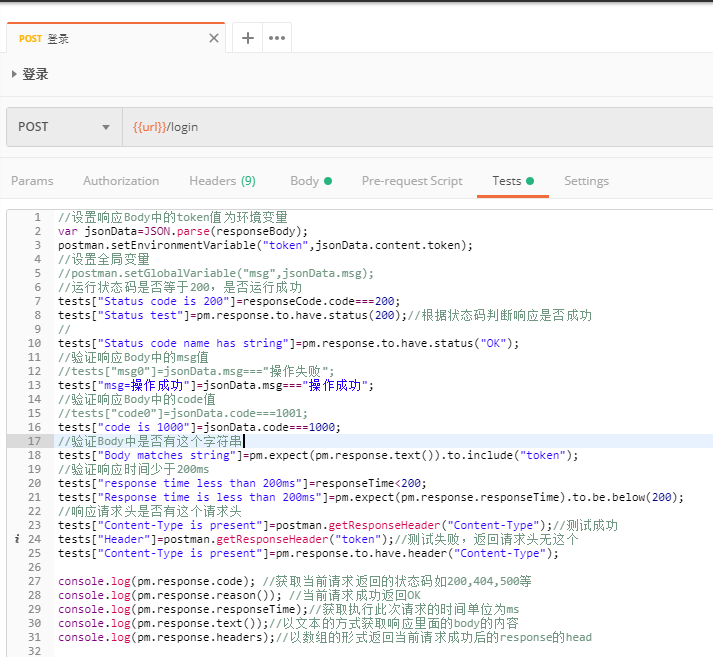Open the Settings tab

[x=586, y=181]
